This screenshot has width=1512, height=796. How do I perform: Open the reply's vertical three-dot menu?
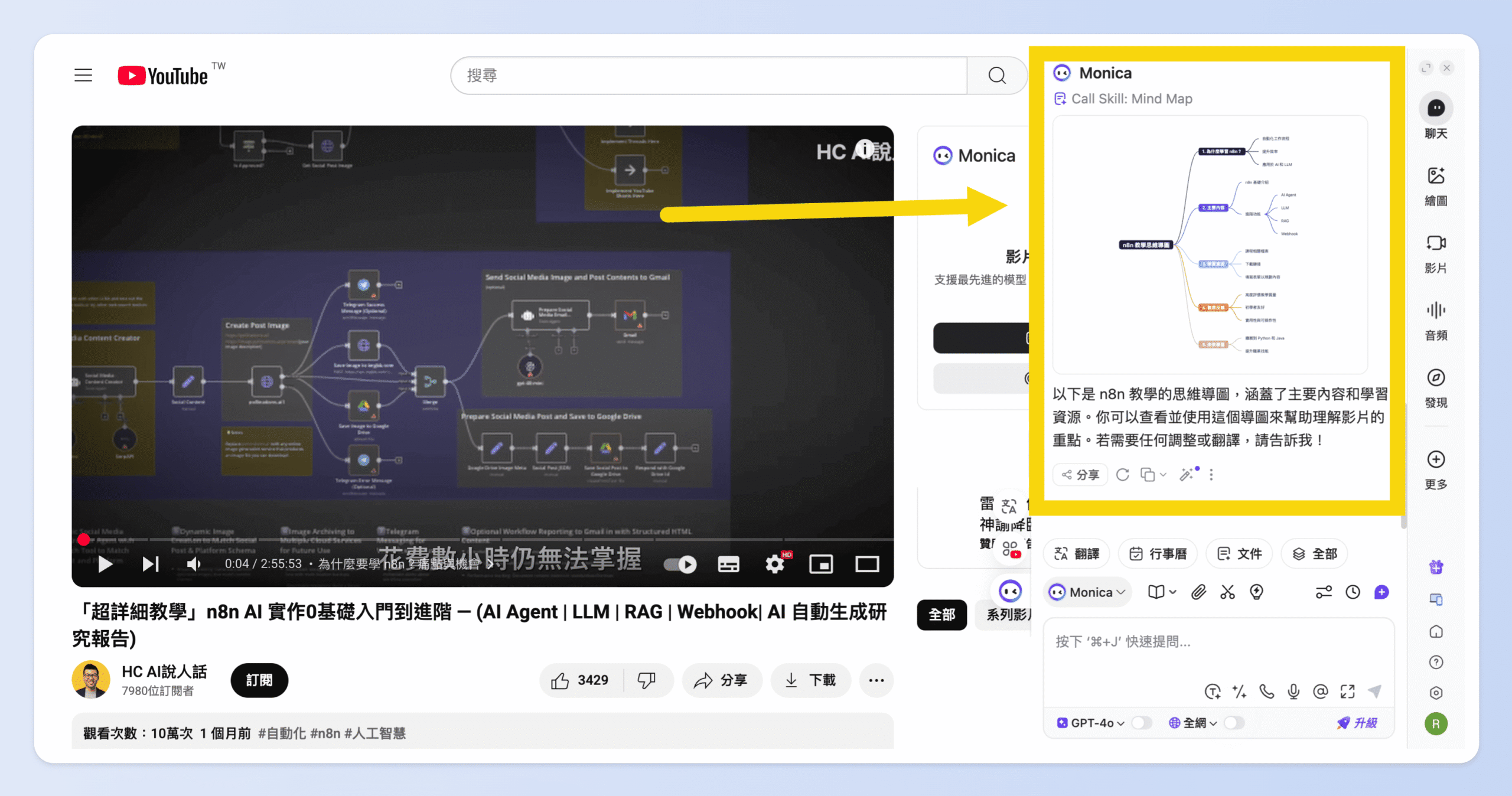point(1211,475)
